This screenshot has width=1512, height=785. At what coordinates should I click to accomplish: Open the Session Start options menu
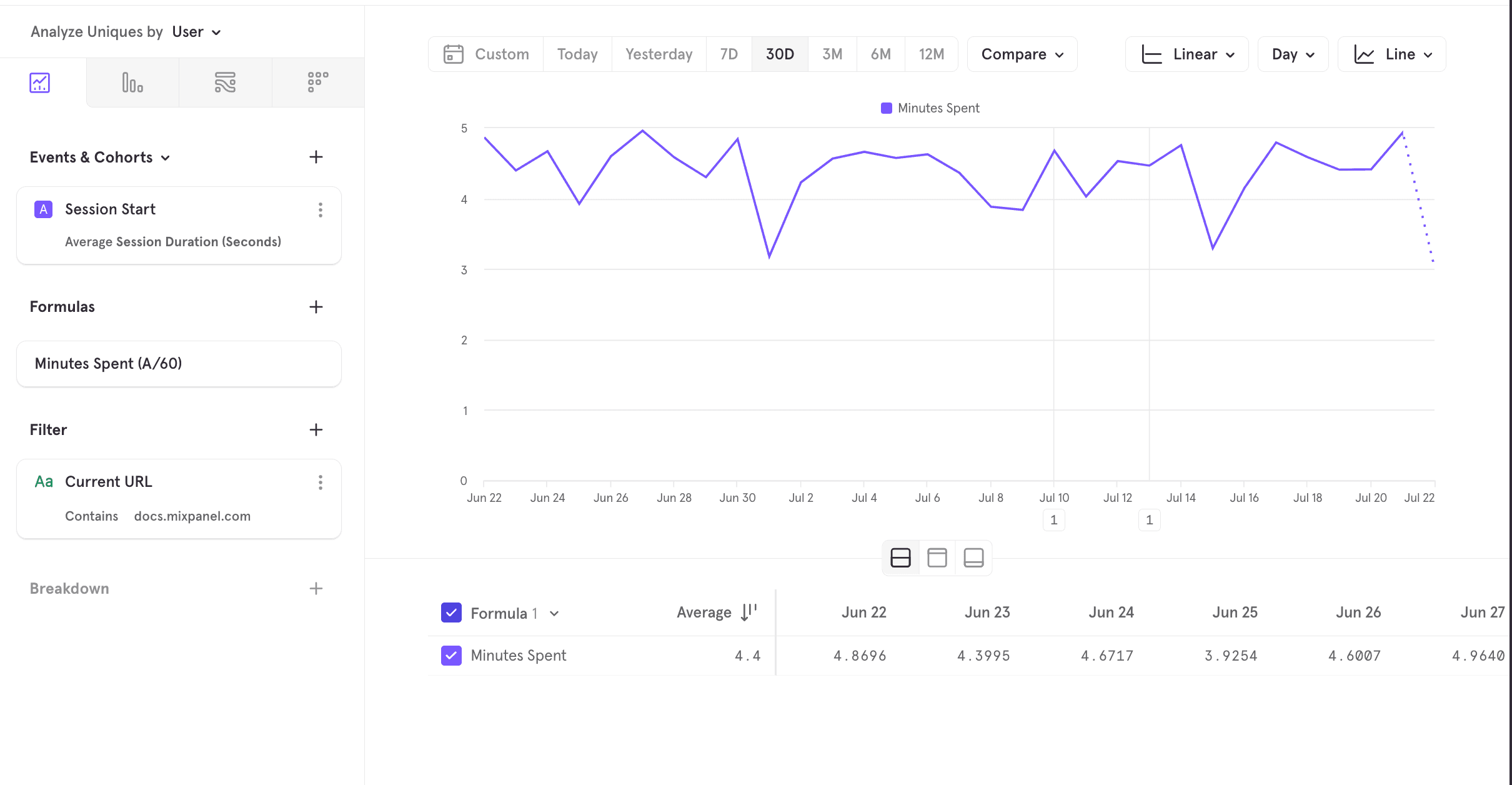point(321,210)
